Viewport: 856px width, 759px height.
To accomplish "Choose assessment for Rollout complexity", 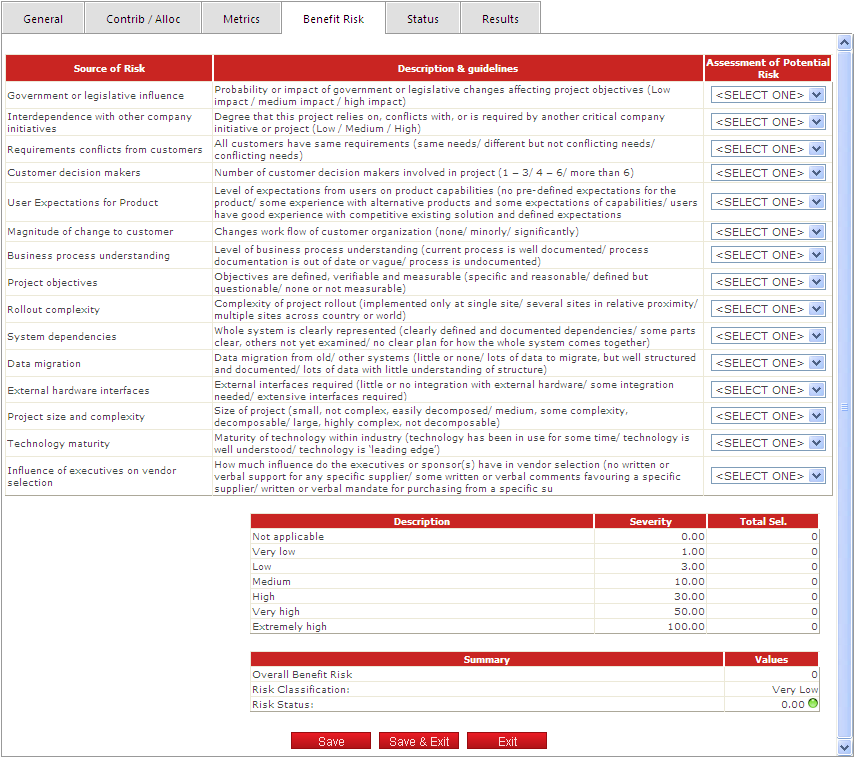I will [767, 309].
